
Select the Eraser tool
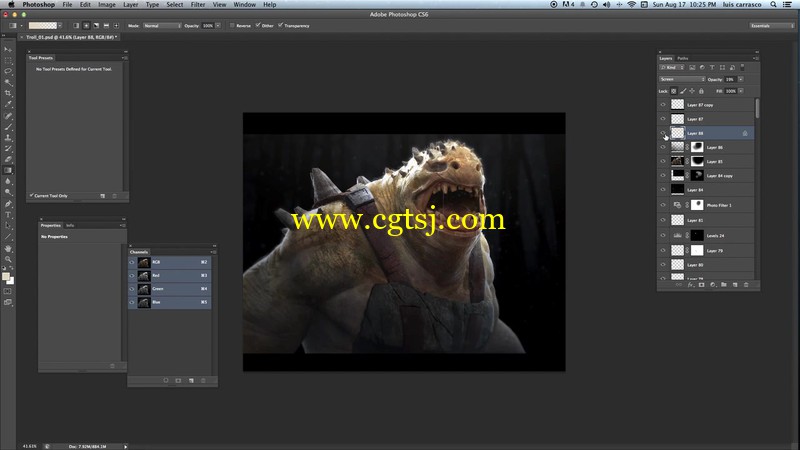click(8, 160)
